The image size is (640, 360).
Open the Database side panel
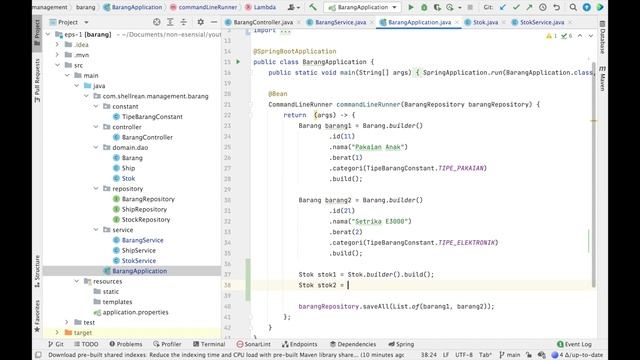click(602, 38)
